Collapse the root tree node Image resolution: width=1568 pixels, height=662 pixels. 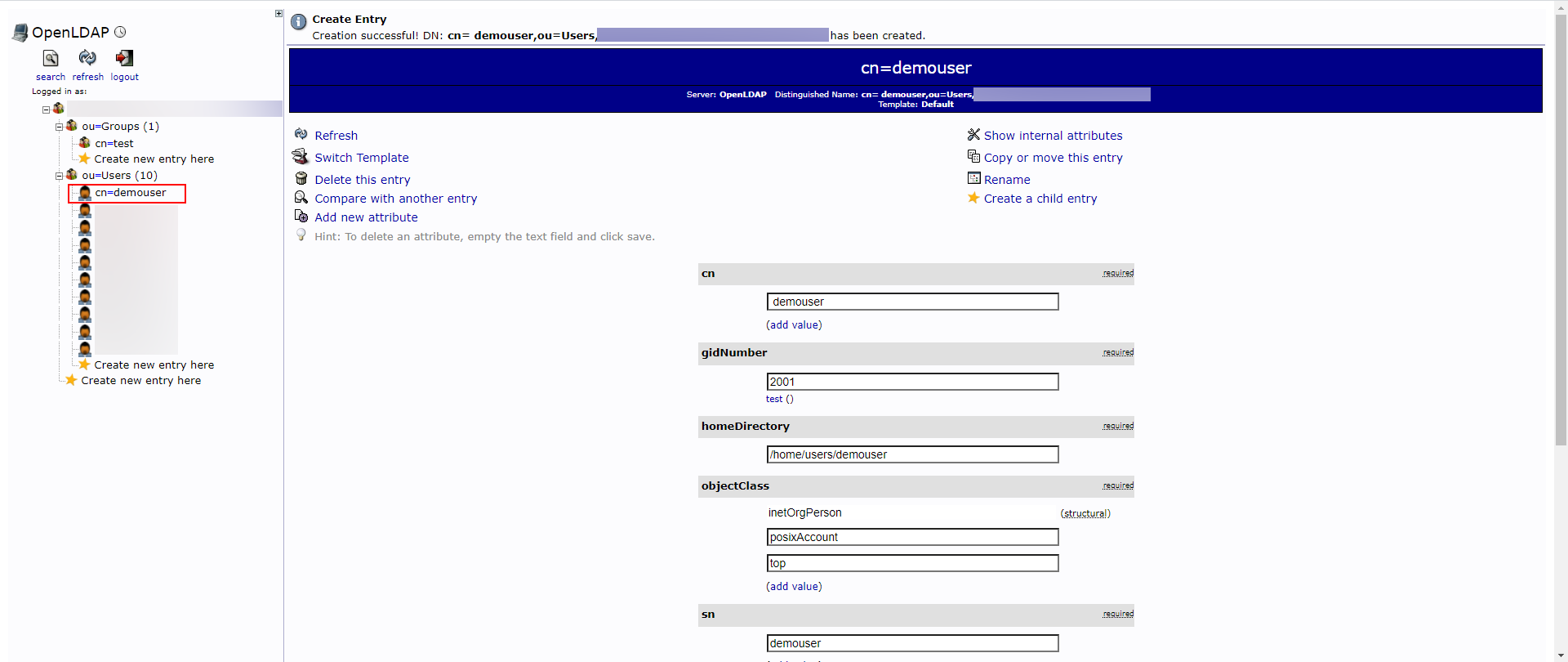point(46,110)
